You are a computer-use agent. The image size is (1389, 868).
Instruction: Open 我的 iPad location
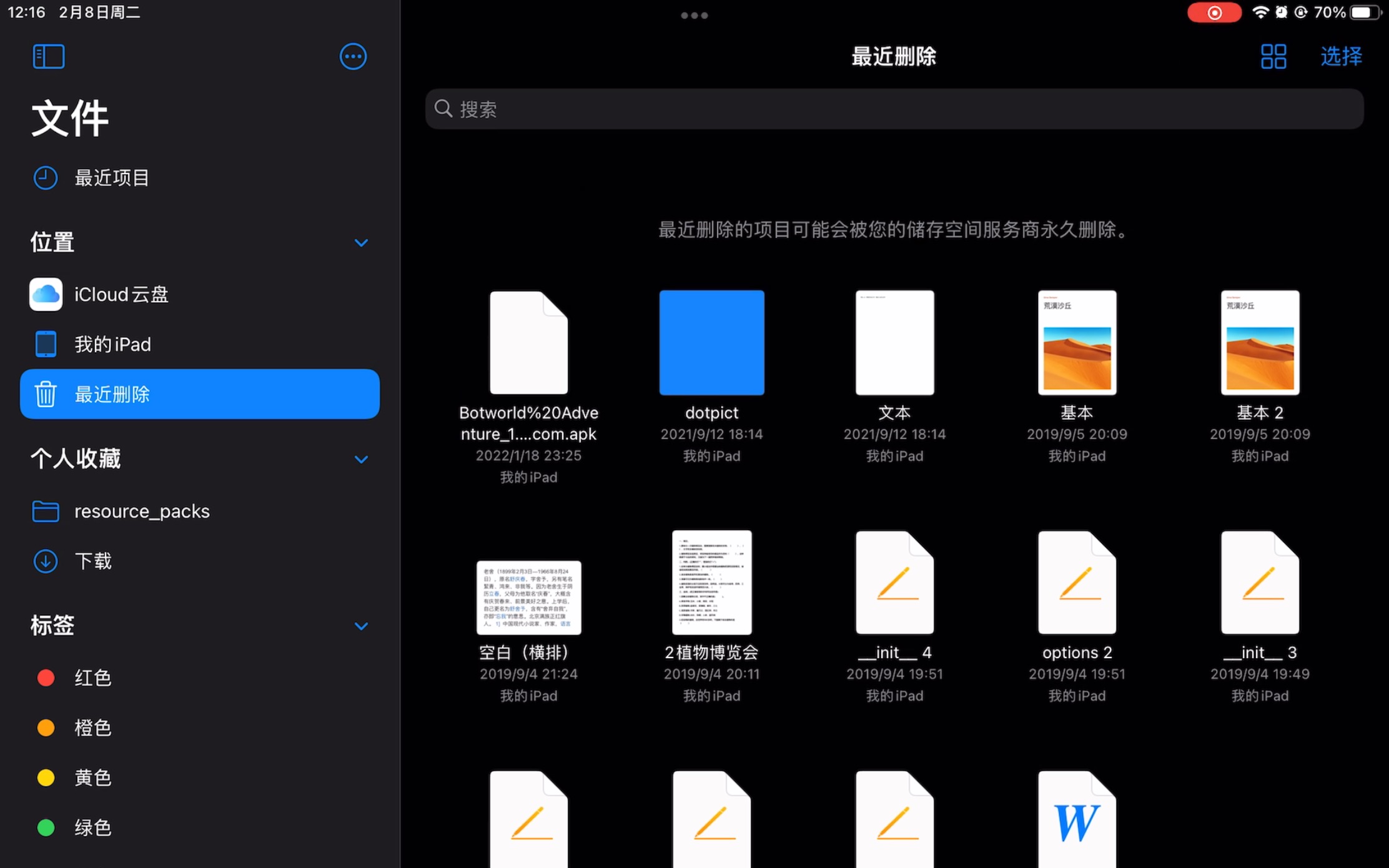tap(112, 344)
